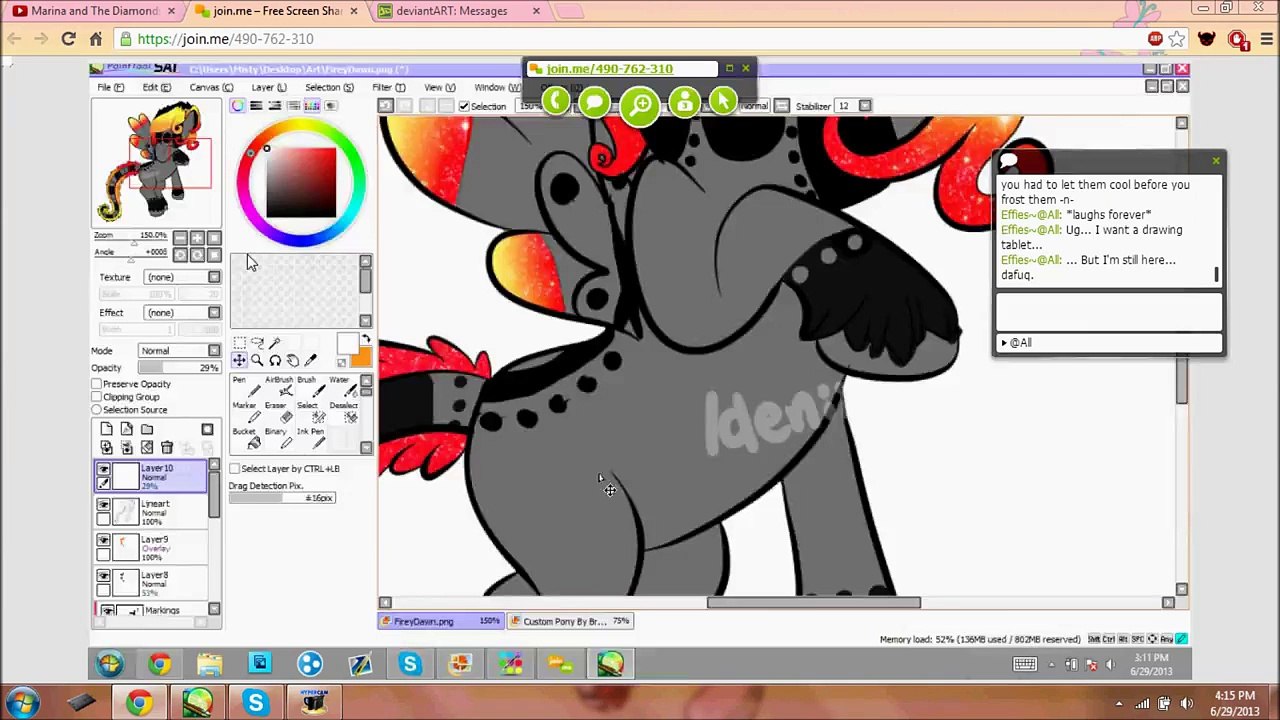Open the View menu

pyautogui.click(x=439, y=88)
